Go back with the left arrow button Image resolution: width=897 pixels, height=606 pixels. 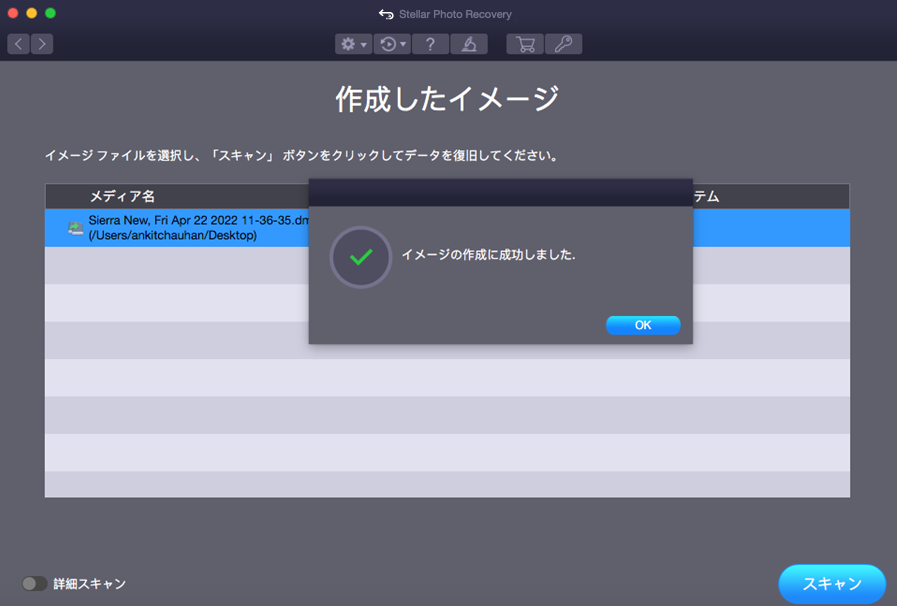pyautogui.click(x=18, y=44)
